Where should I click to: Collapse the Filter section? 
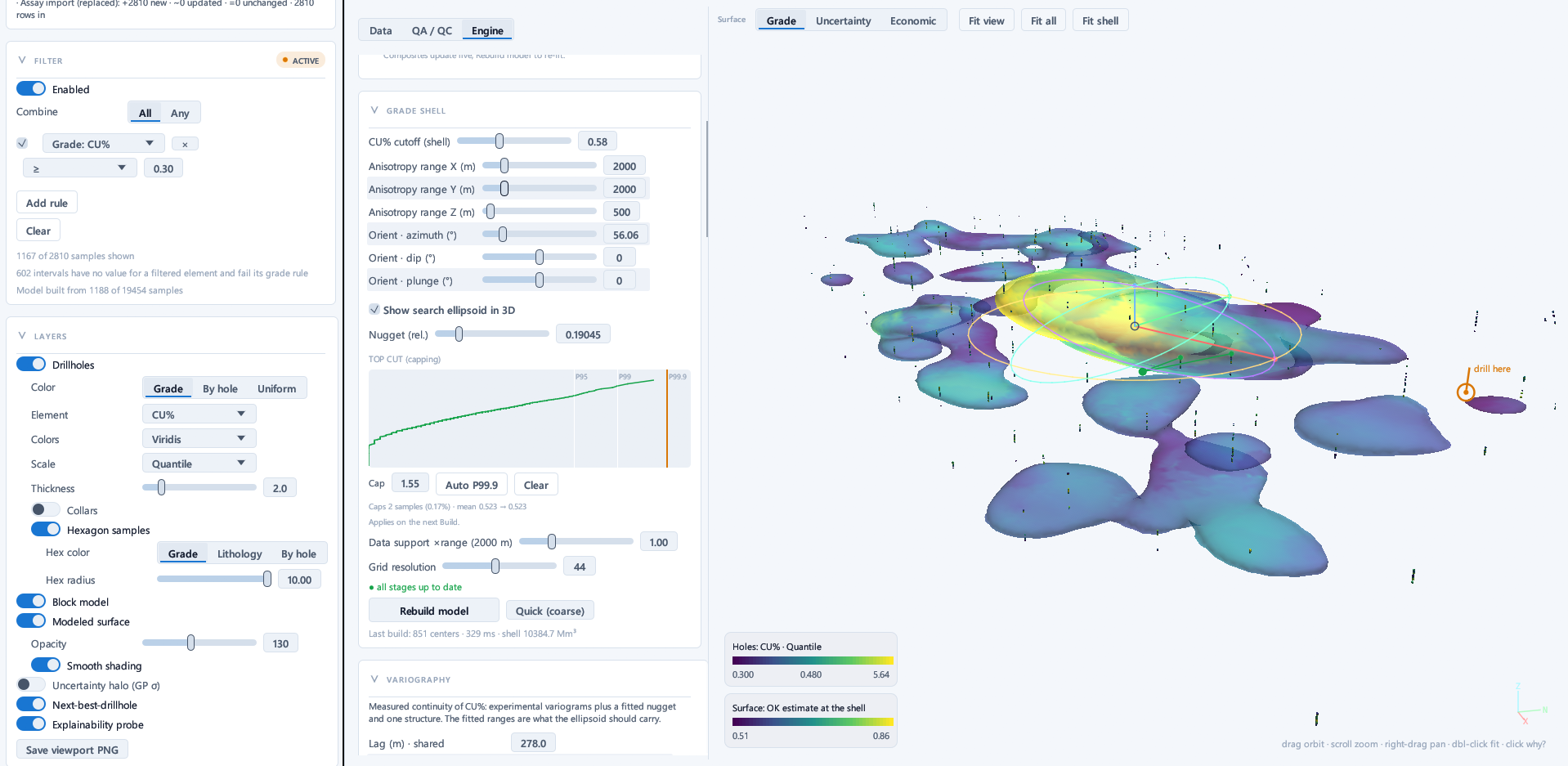(x=22, y=60)
